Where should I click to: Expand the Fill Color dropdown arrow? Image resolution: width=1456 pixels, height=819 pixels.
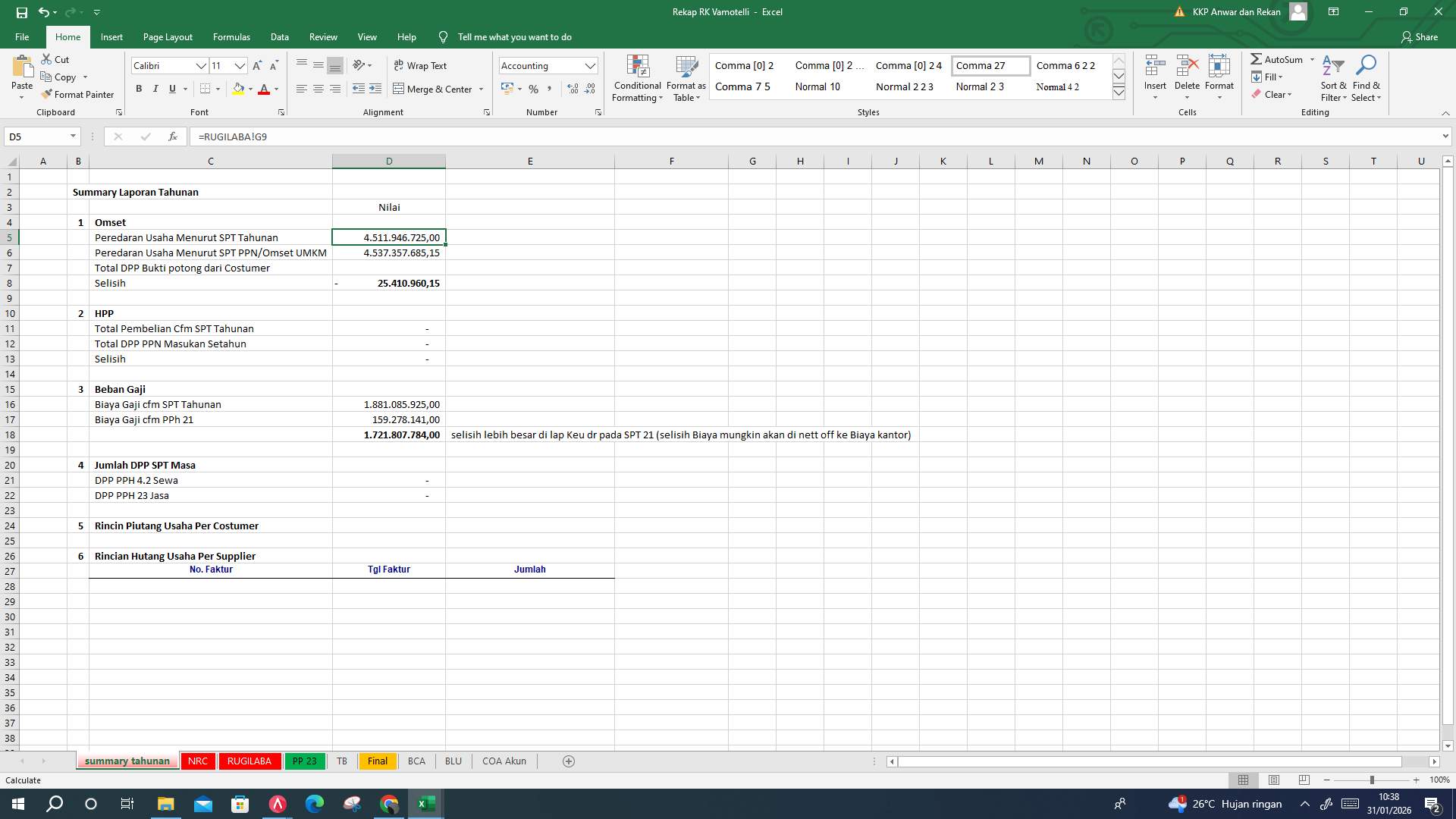(251, 89)
